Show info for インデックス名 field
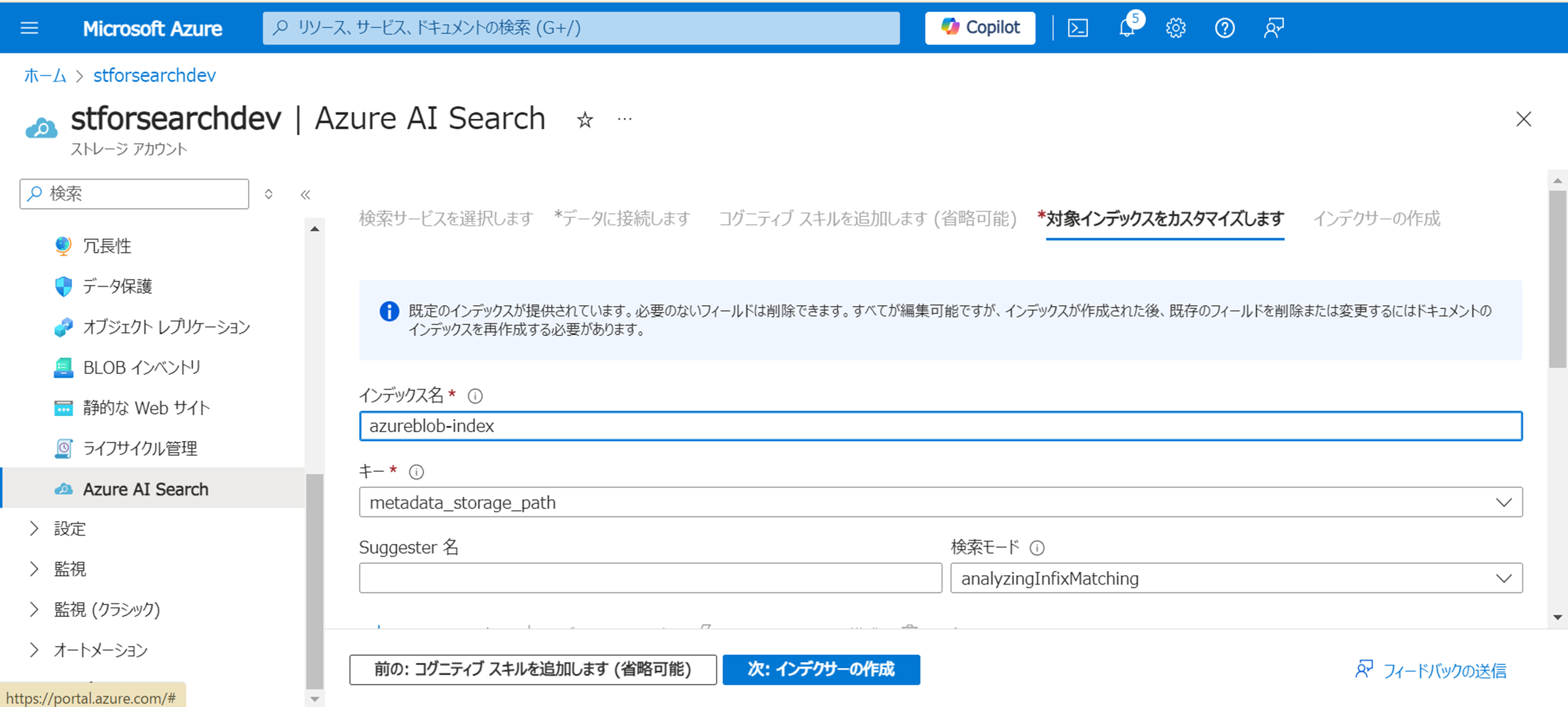1568x707 pixels. (x=475, y=397)
